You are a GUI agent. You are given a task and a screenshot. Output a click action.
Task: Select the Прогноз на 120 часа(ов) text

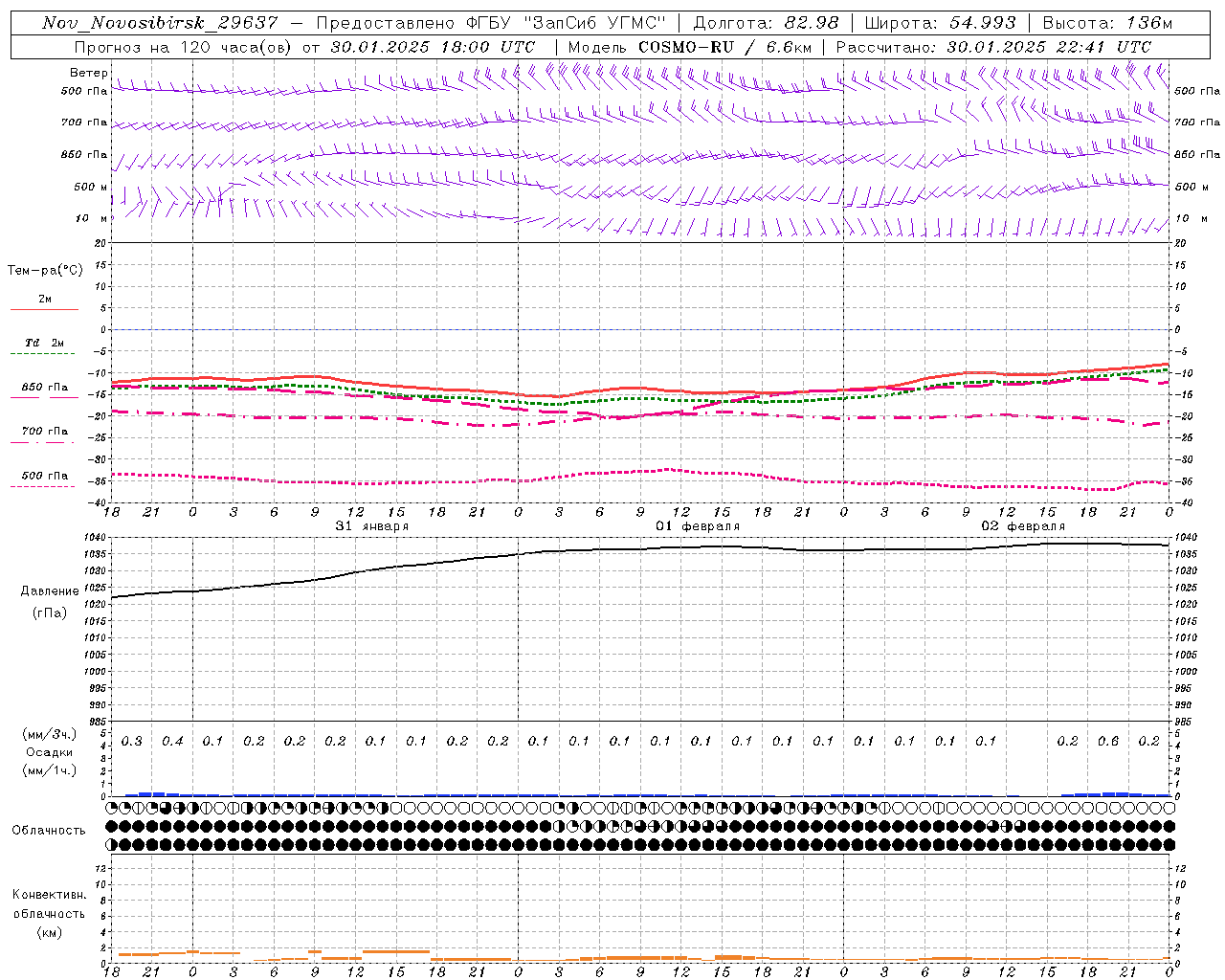184,47
